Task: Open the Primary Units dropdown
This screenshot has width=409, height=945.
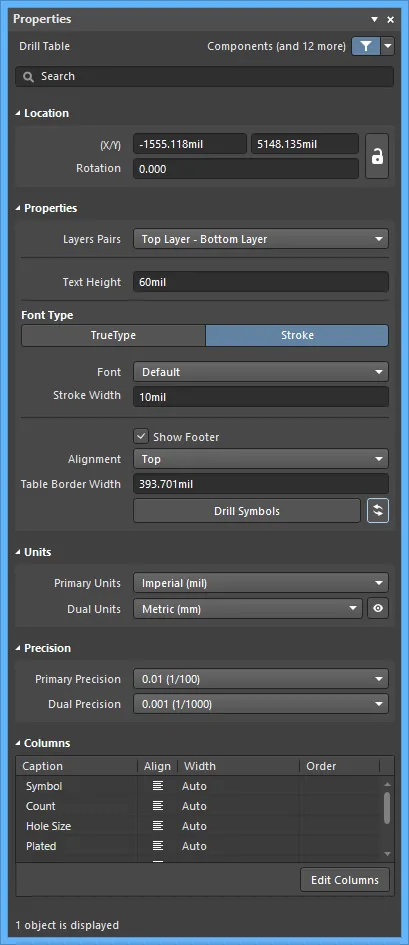Action: coord(261,583)
